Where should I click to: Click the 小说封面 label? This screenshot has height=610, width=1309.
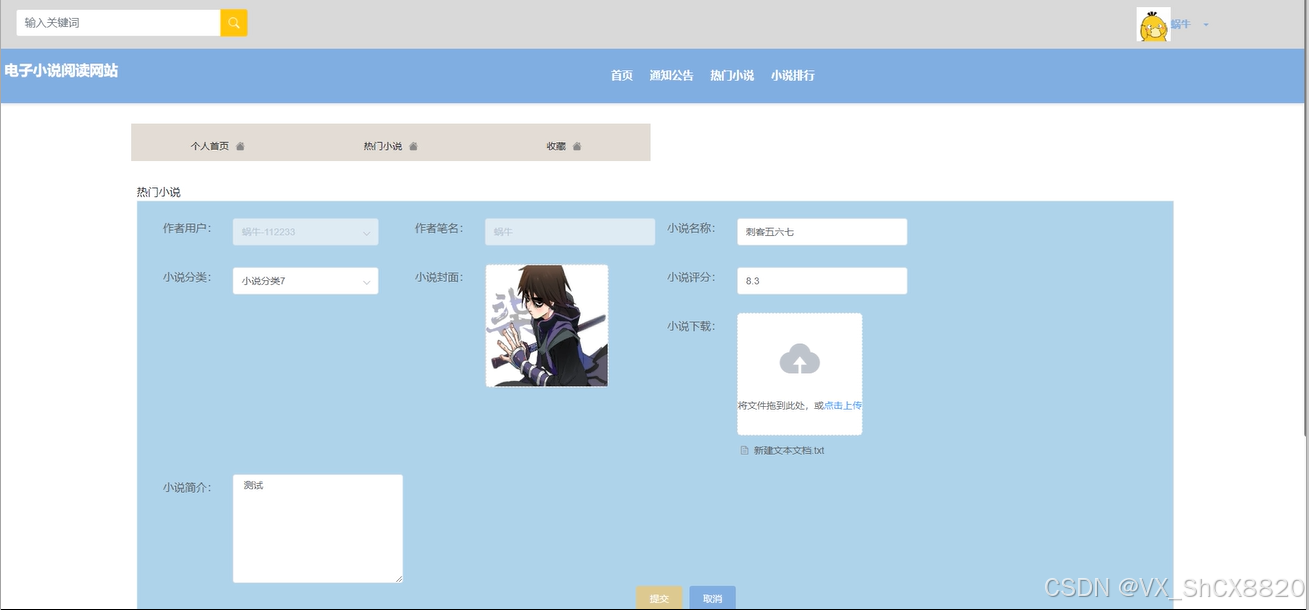439,277
